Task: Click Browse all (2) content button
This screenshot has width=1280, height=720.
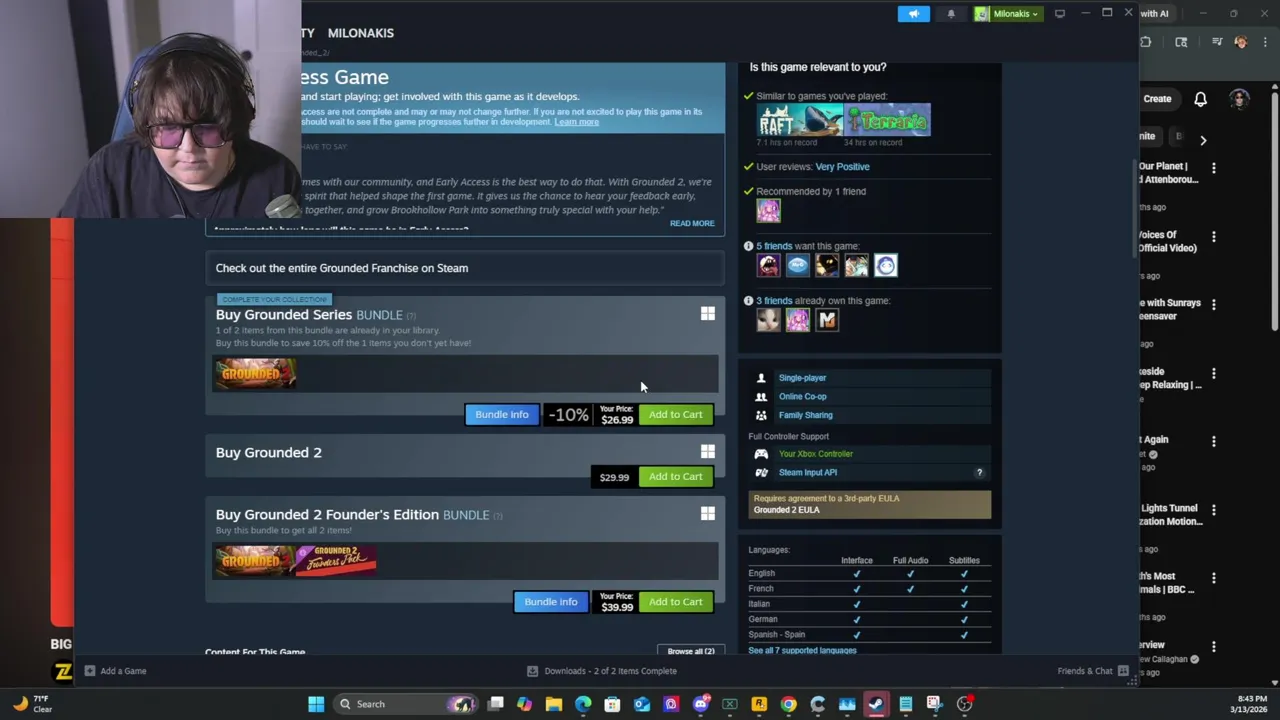Action: pos(691,651)
